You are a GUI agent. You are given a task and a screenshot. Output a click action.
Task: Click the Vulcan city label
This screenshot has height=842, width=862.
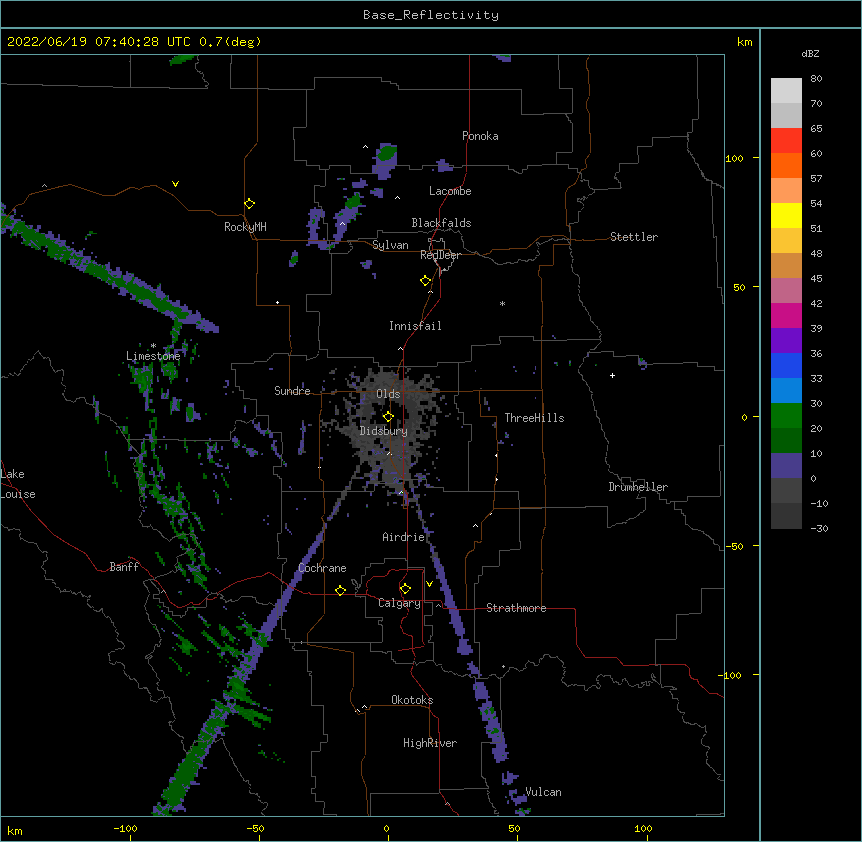pos(543,792)
